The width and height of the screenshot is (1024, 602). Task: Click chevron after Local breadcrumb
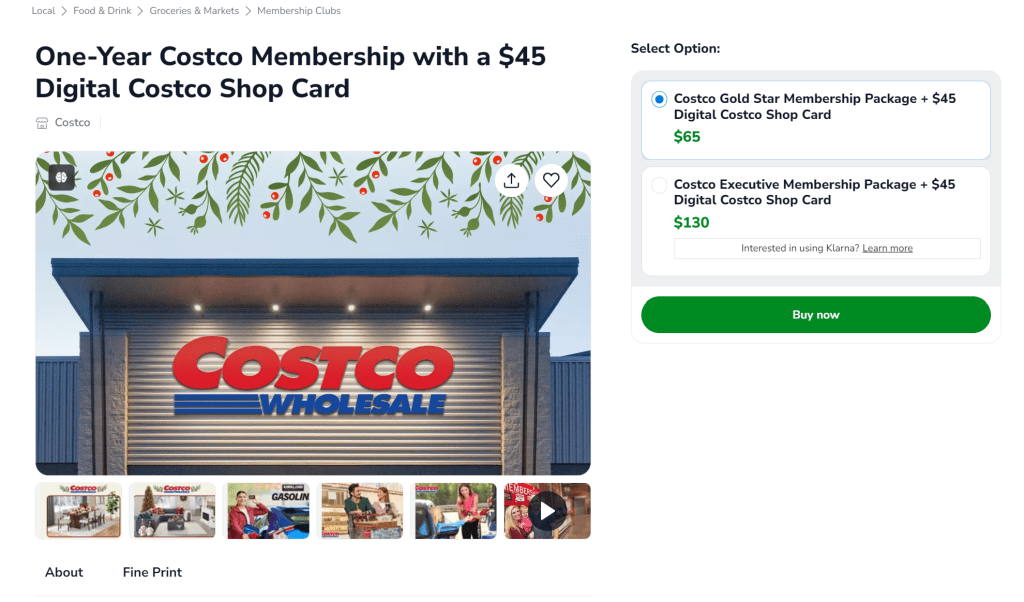click(x=64, y=11)
